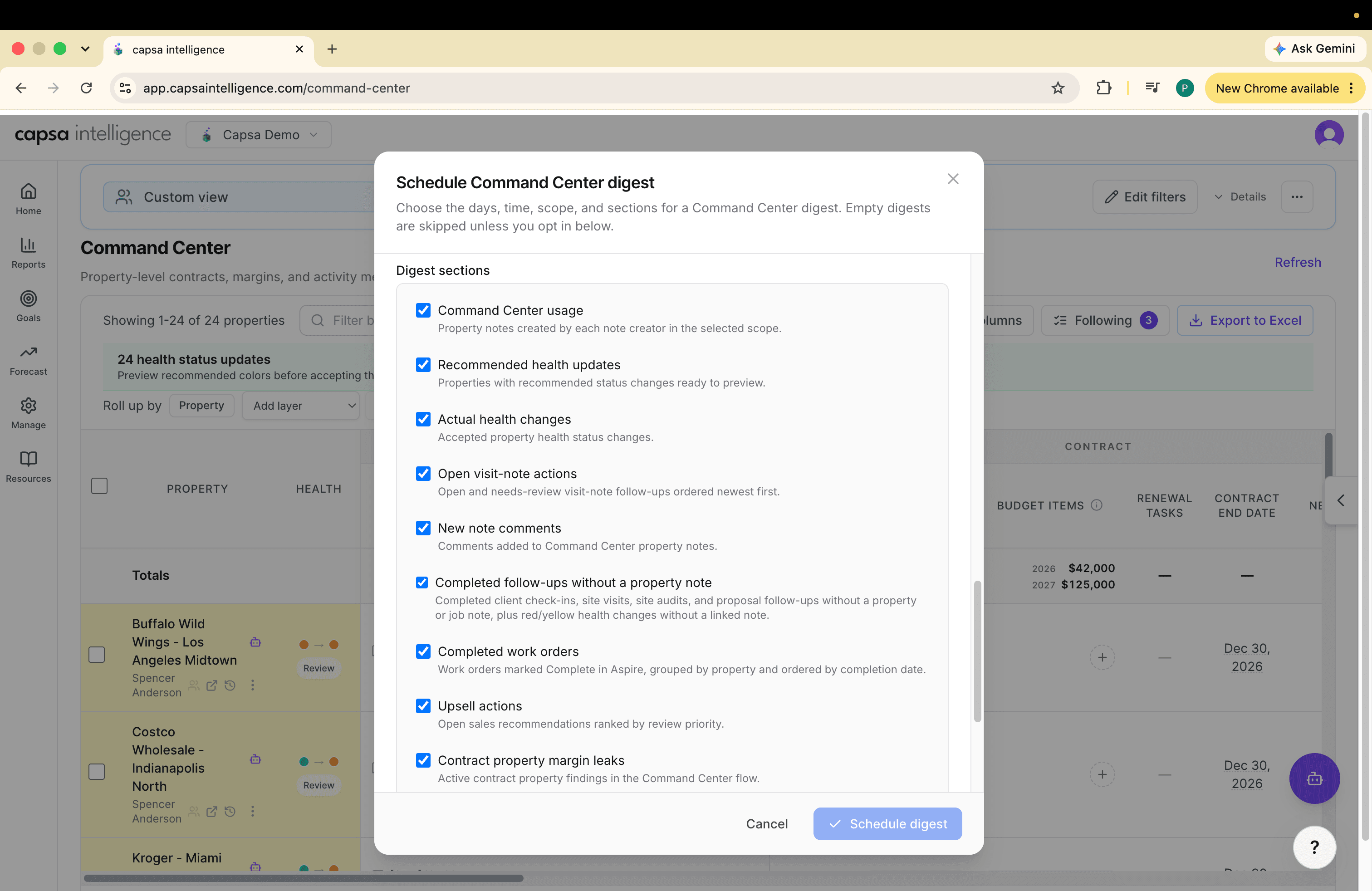Uncheck Upsell actions

[423, 706]
